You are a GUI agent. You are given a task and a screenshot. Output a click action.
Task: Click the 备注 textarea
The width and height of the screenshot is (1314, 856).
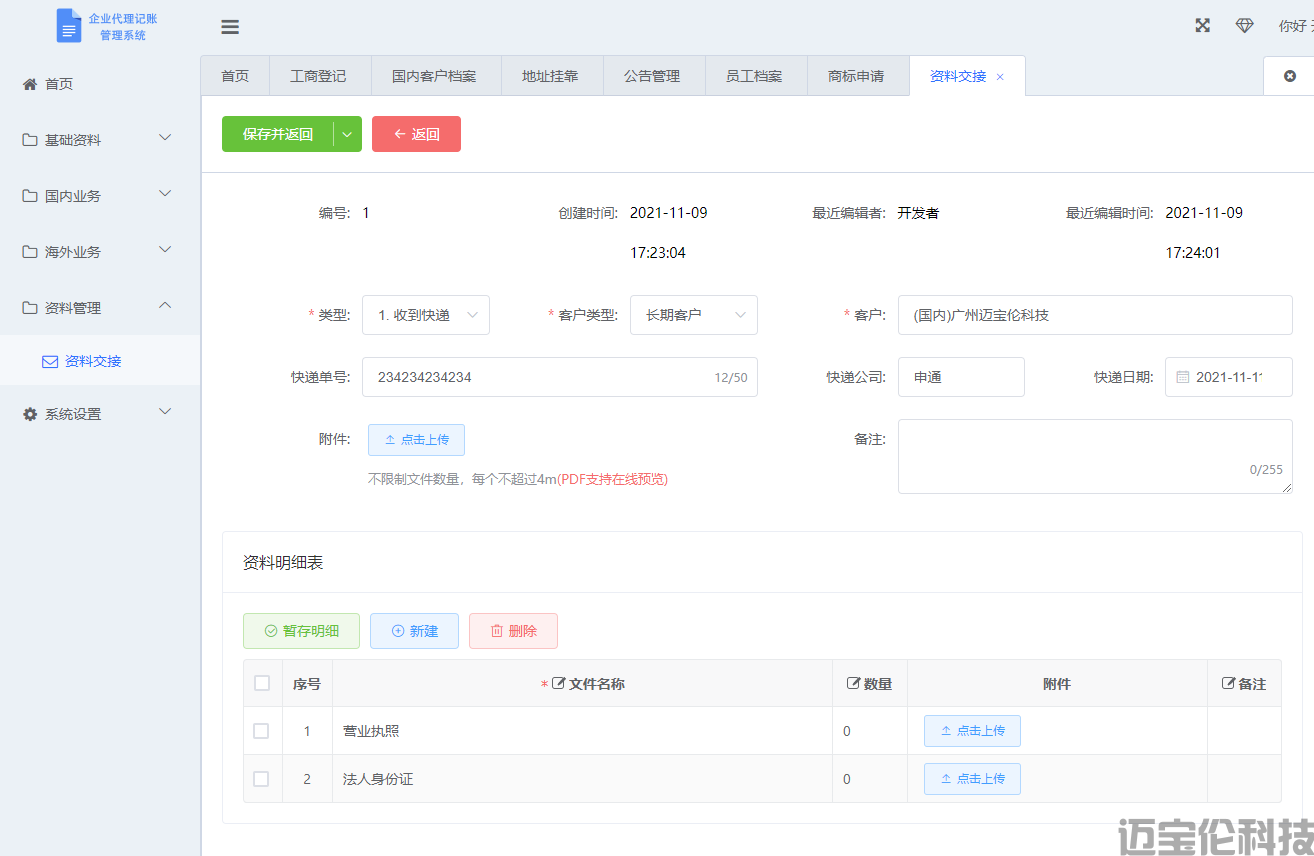(x=1095, y=456)
